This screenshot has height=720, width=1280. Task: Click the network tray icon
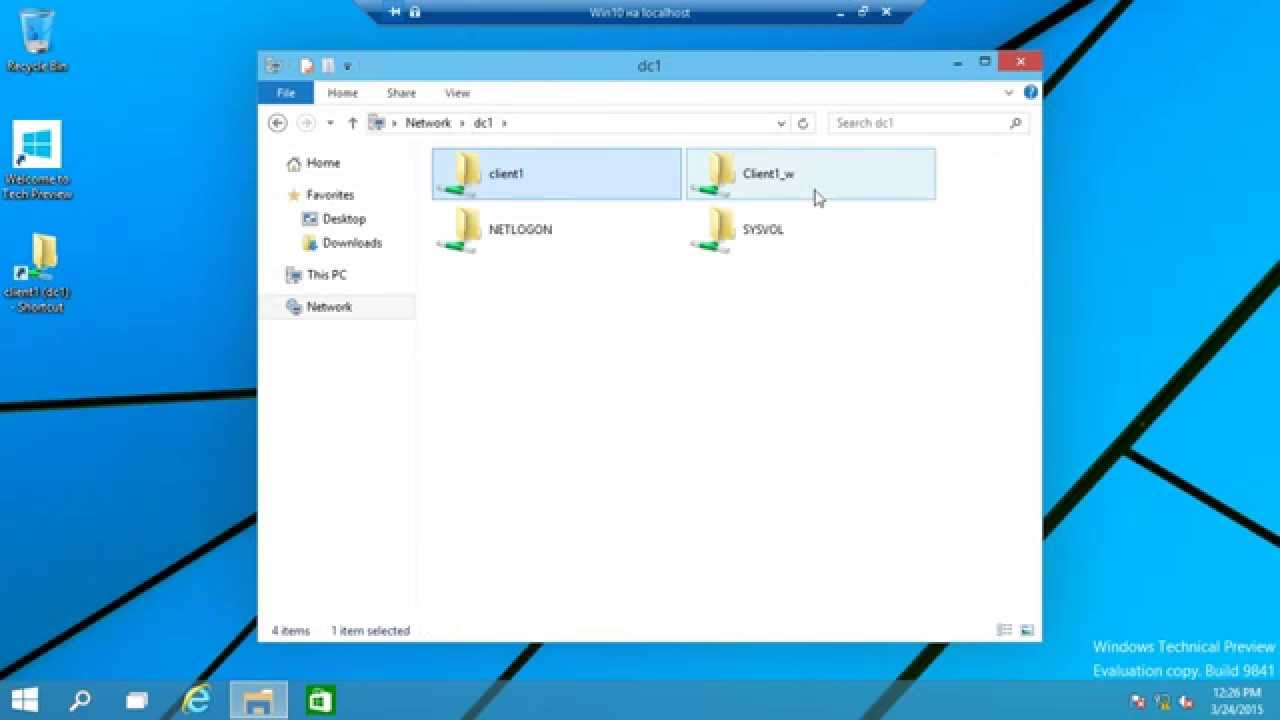tap(1162, 701)
